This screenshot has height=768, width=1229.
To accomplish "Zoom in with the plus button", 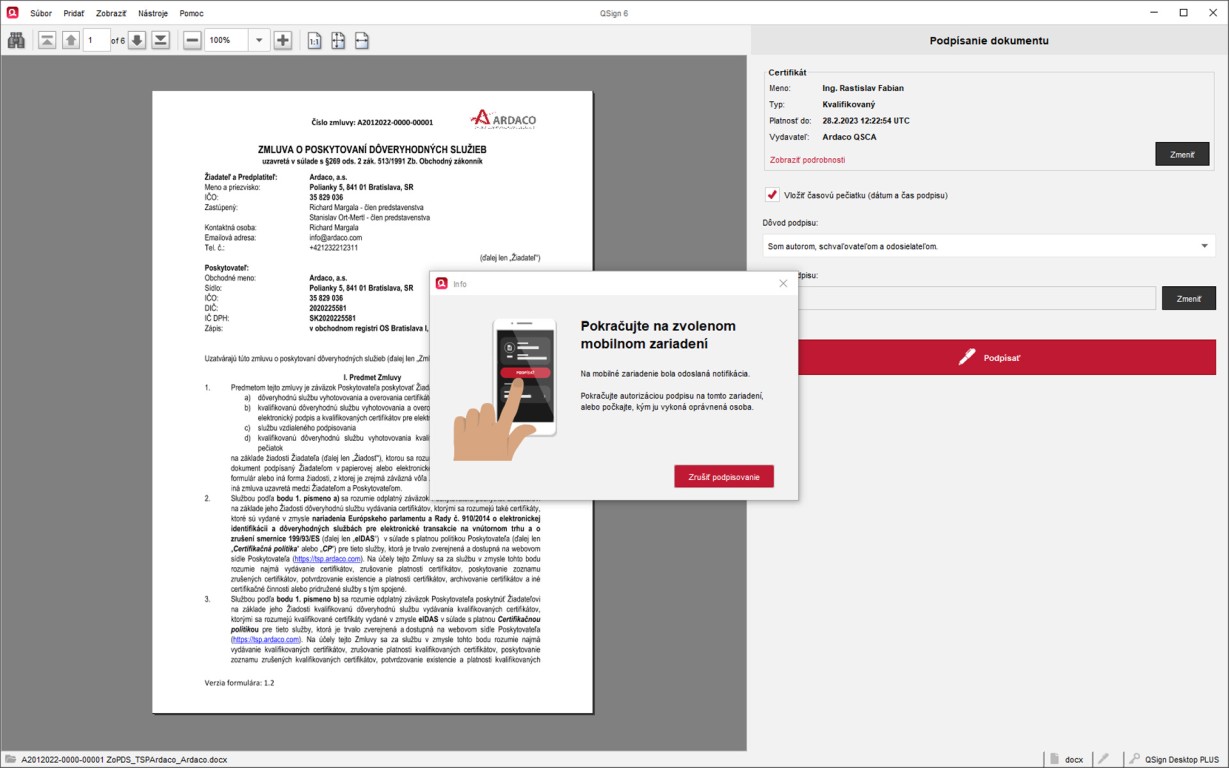I will coord(283,40).
